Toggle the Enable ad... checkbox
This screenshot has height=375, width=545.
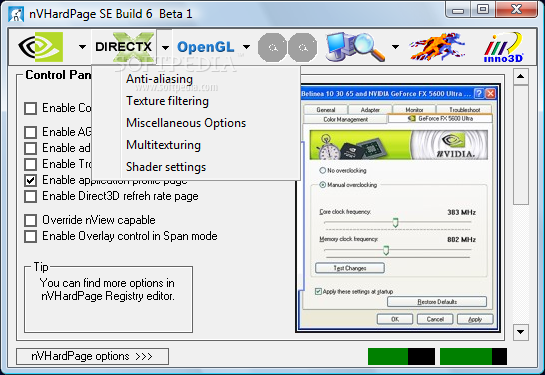(31, 148)
